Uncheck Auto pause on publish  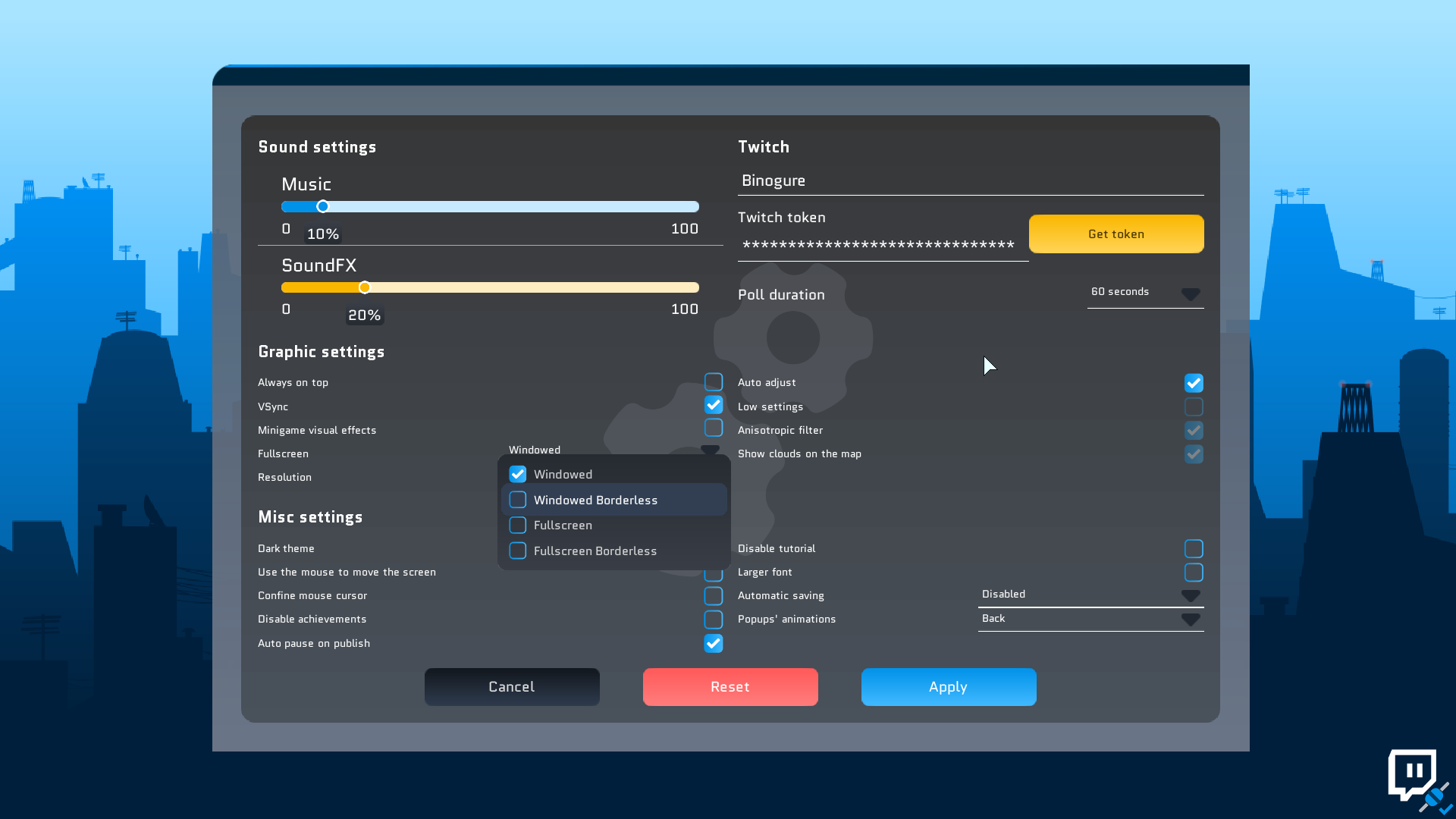click(x=714, y=643)
